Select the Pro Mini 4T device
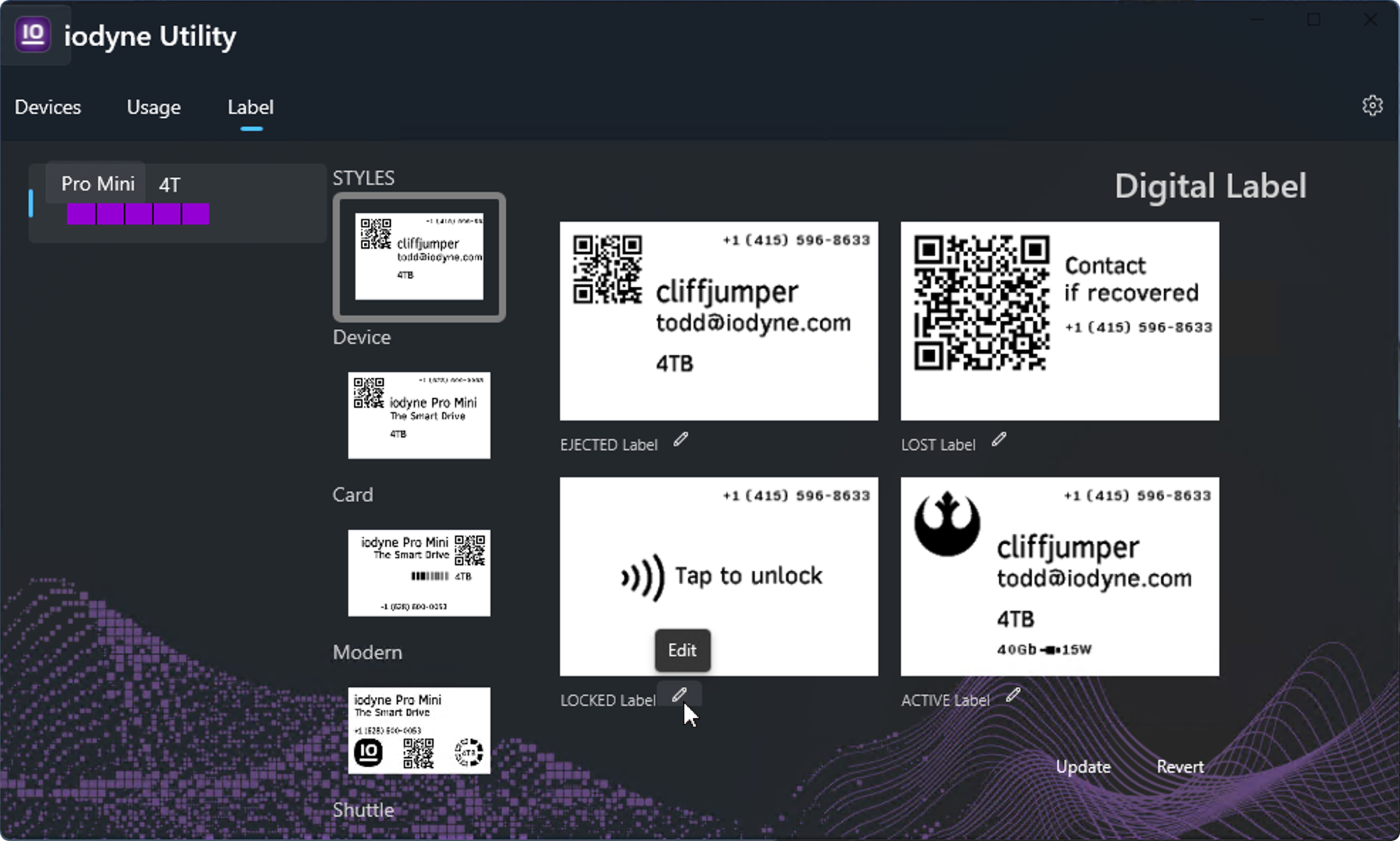The height and width of the screenshot is (841, 1400). pos(178,203)
